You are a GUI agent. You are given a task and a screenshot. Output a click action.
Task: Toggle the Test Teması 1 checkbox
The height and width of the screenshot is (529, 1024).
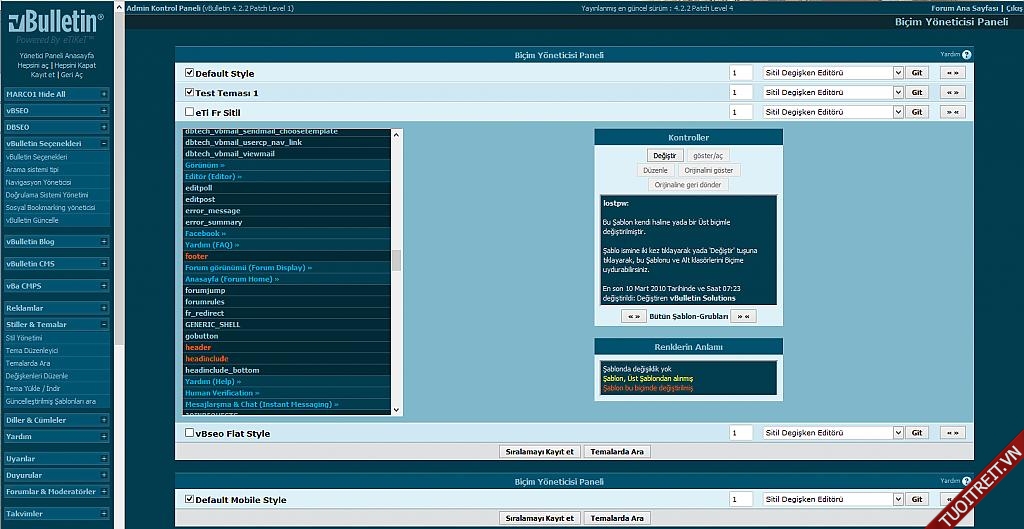(x=190, y=92)
